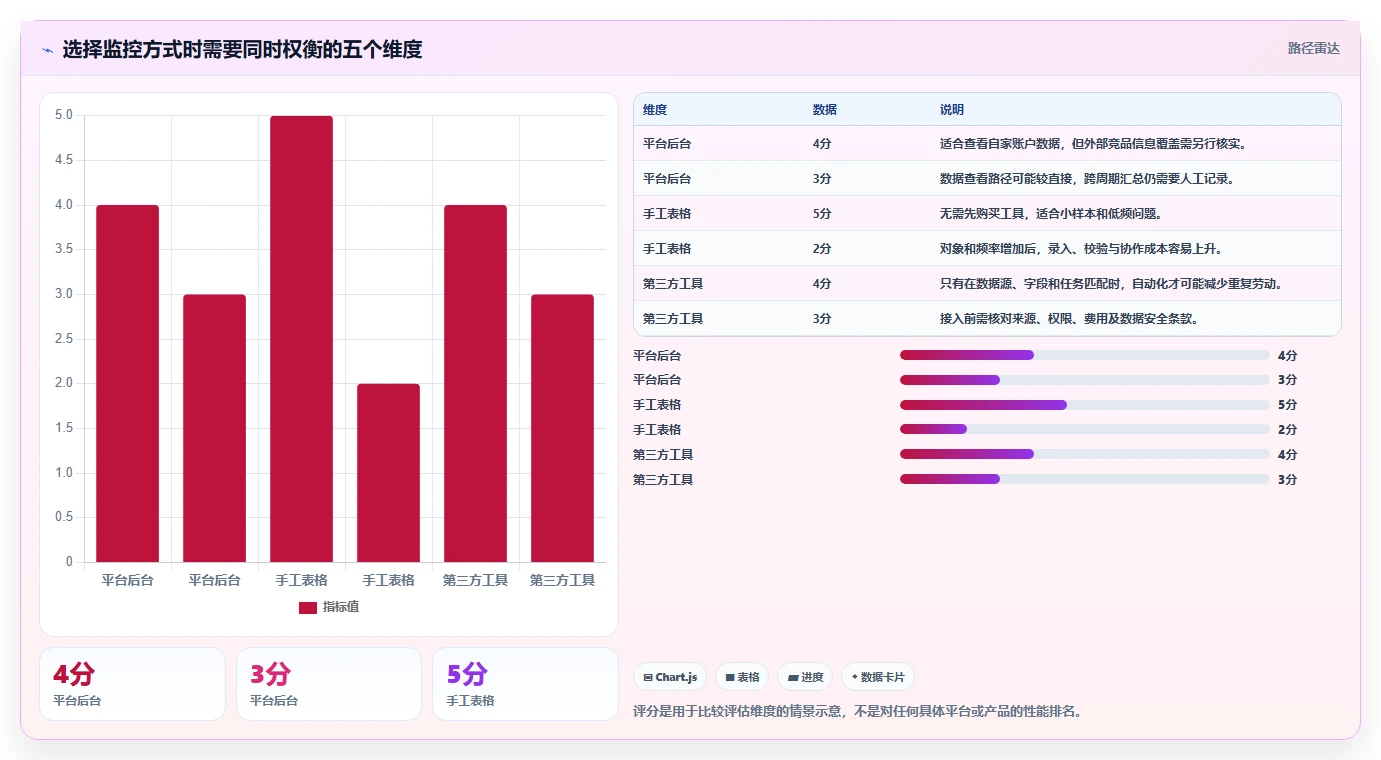Select the row 适合查看自家账户数据
The width and height of the screenshot is (1381, 760).
[x=987, y=144]
